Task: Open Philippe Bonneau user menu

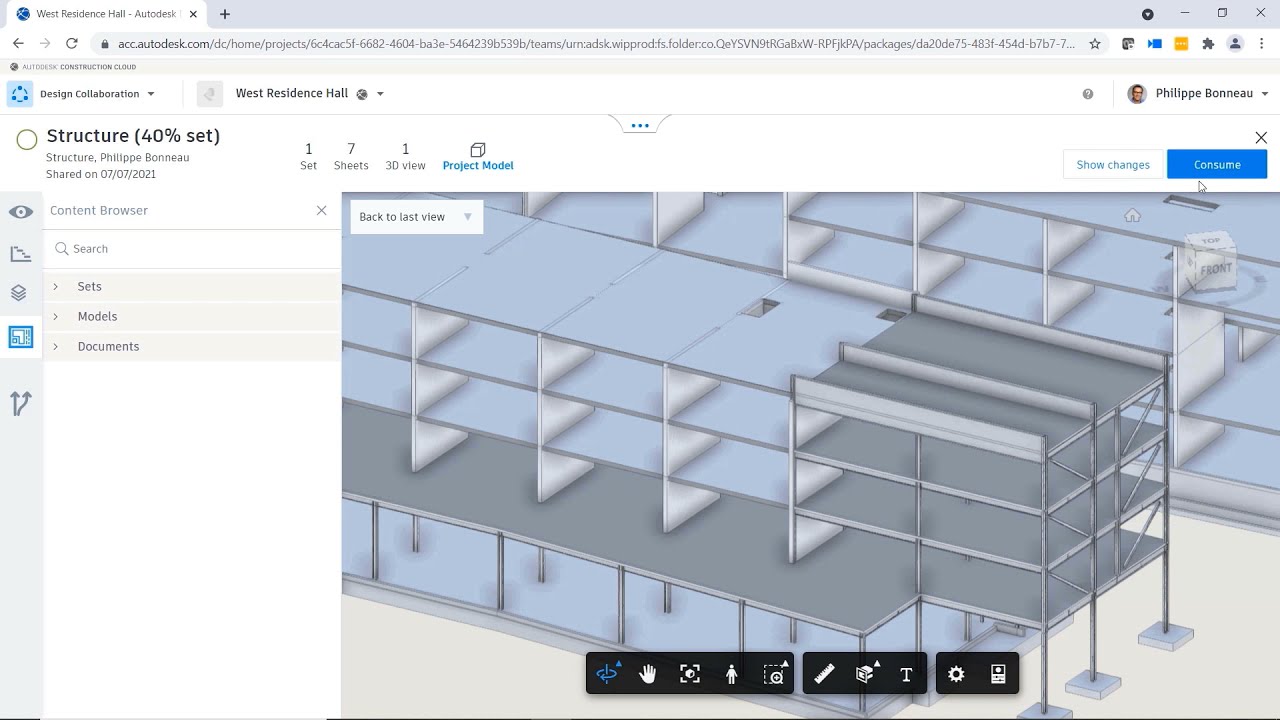Action: click(x=1265, y=94)
